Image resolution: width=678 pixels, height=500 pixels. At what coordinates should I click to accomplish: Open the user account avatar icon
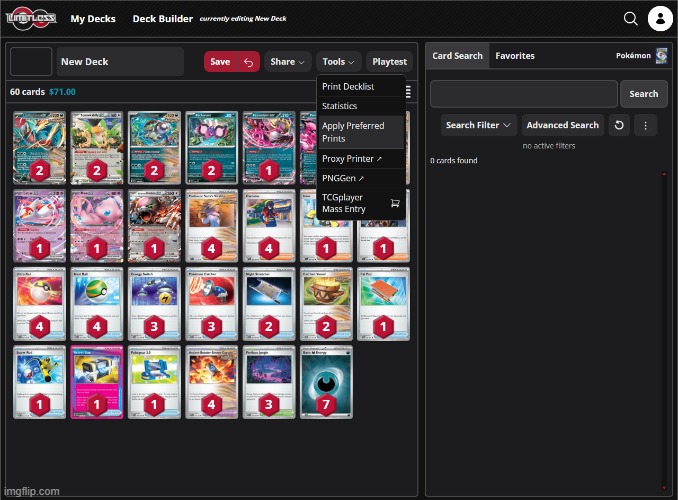tap(660, 19)
